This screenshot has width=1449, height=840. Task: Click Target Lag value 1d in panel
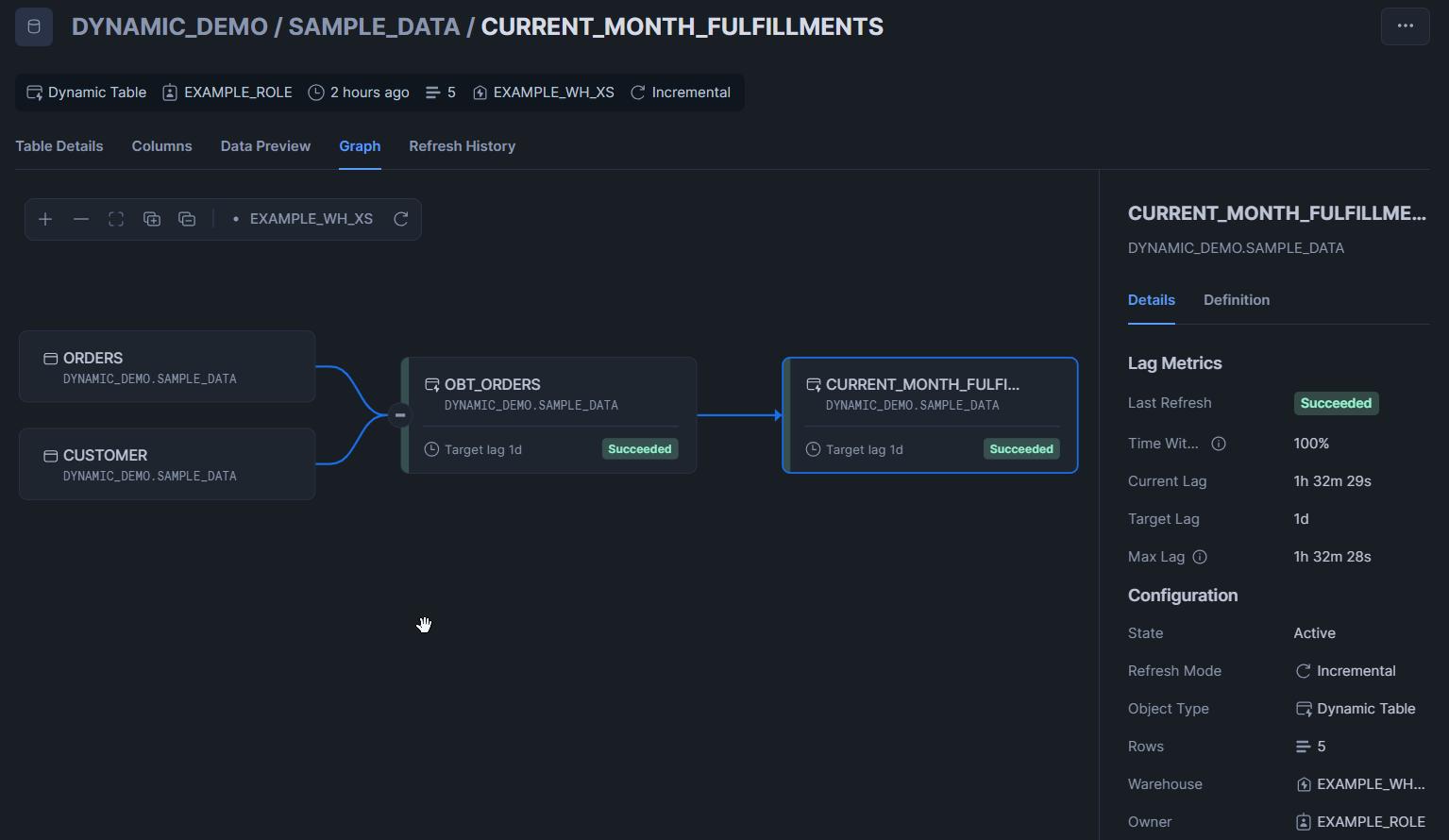coord(1301,519)
